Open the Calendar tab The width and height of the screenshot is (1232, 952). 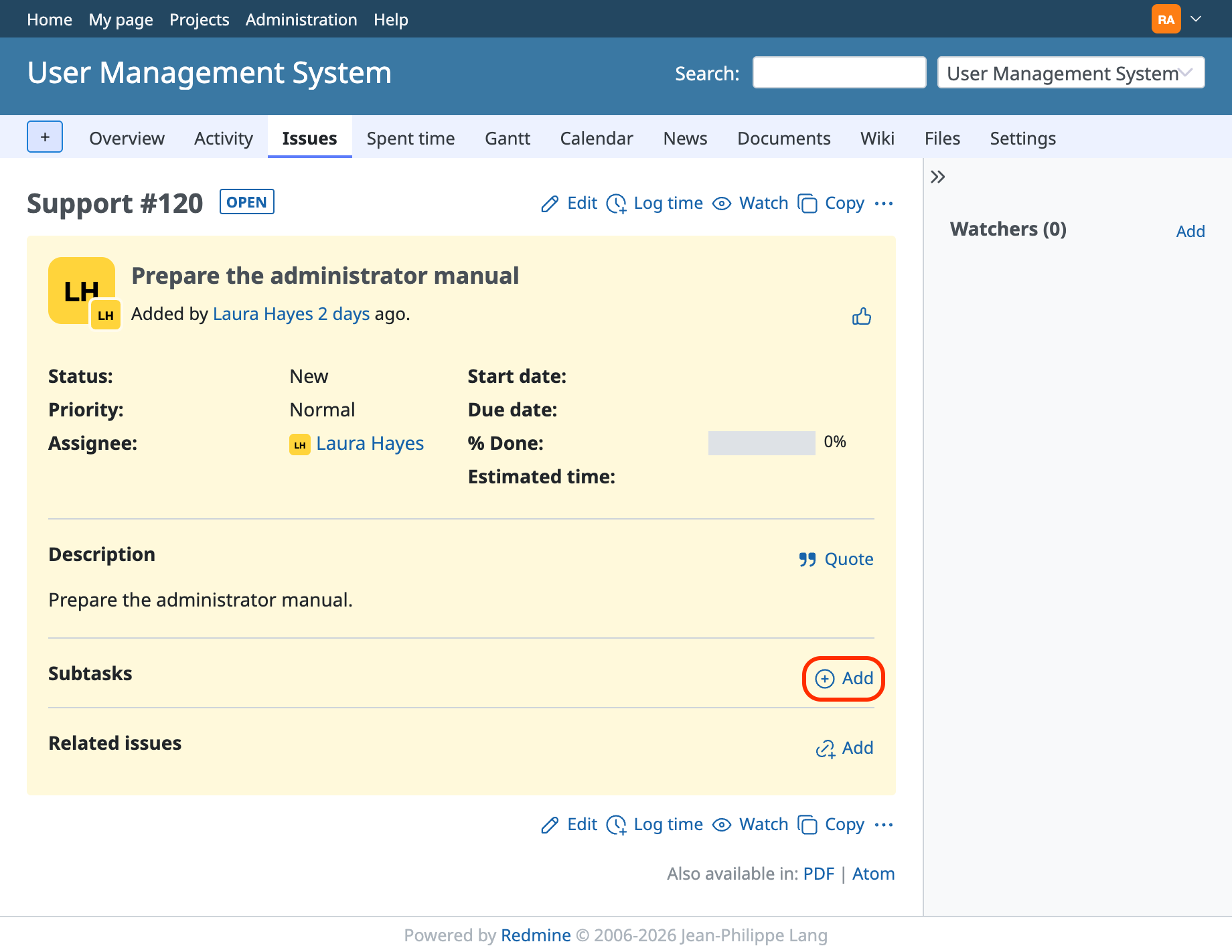(597, 138)
